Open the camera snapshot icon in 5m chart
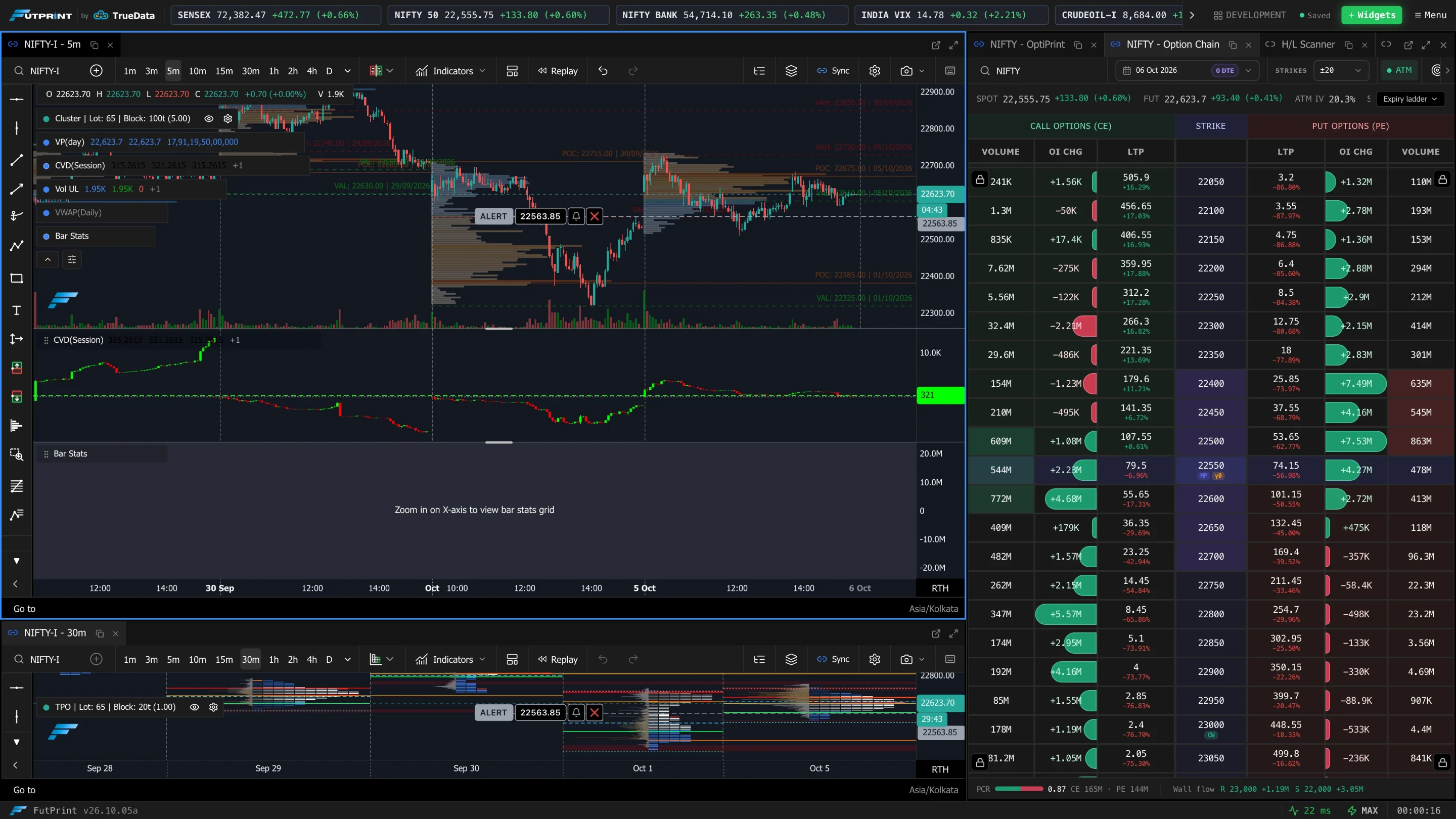Viewport: 1456px width, 819px height. point(906,71)
